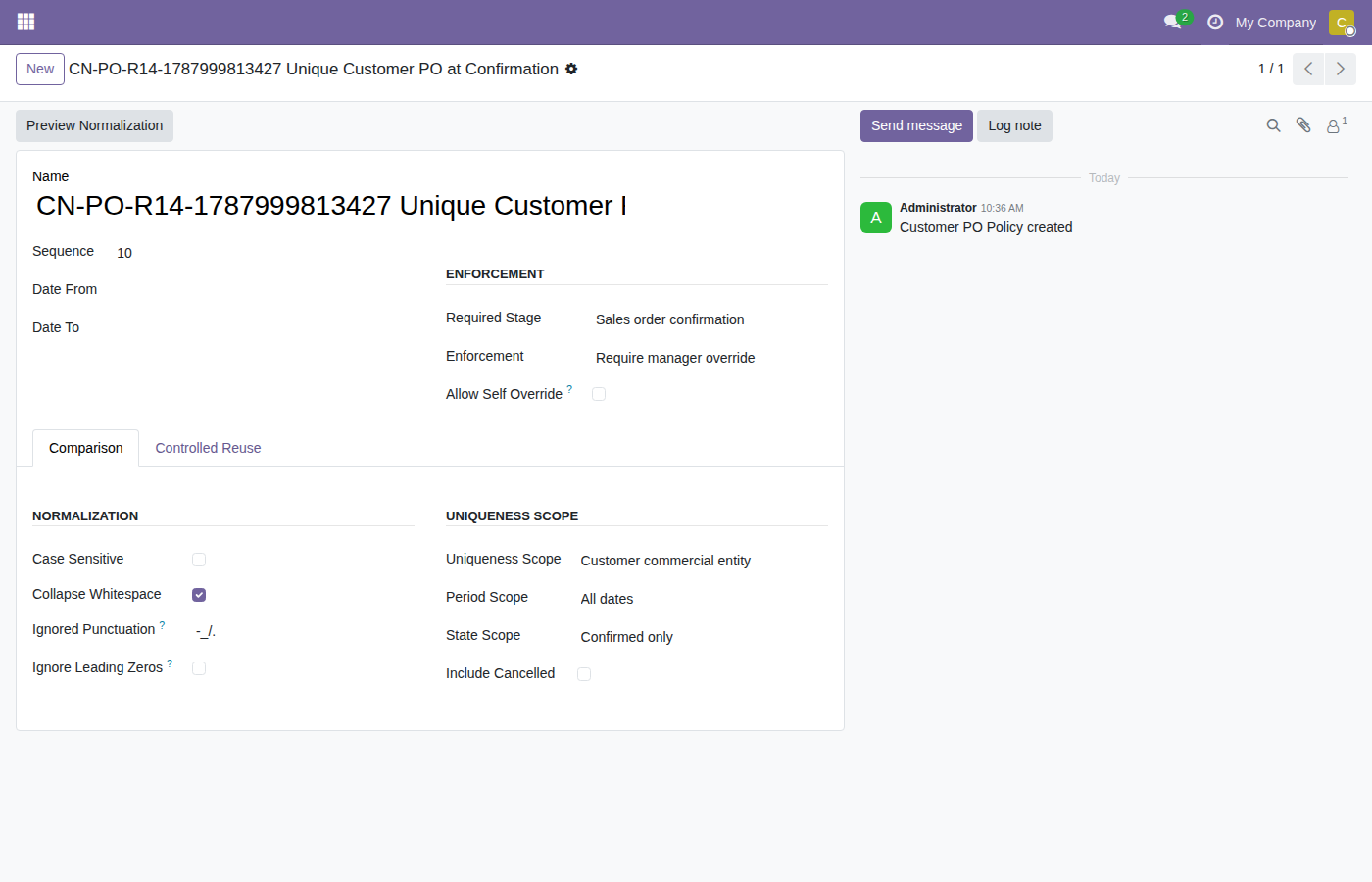Open Uniqueness Scope dropdown
This screenshot has height=882, width=1372.
pos(704,561)
